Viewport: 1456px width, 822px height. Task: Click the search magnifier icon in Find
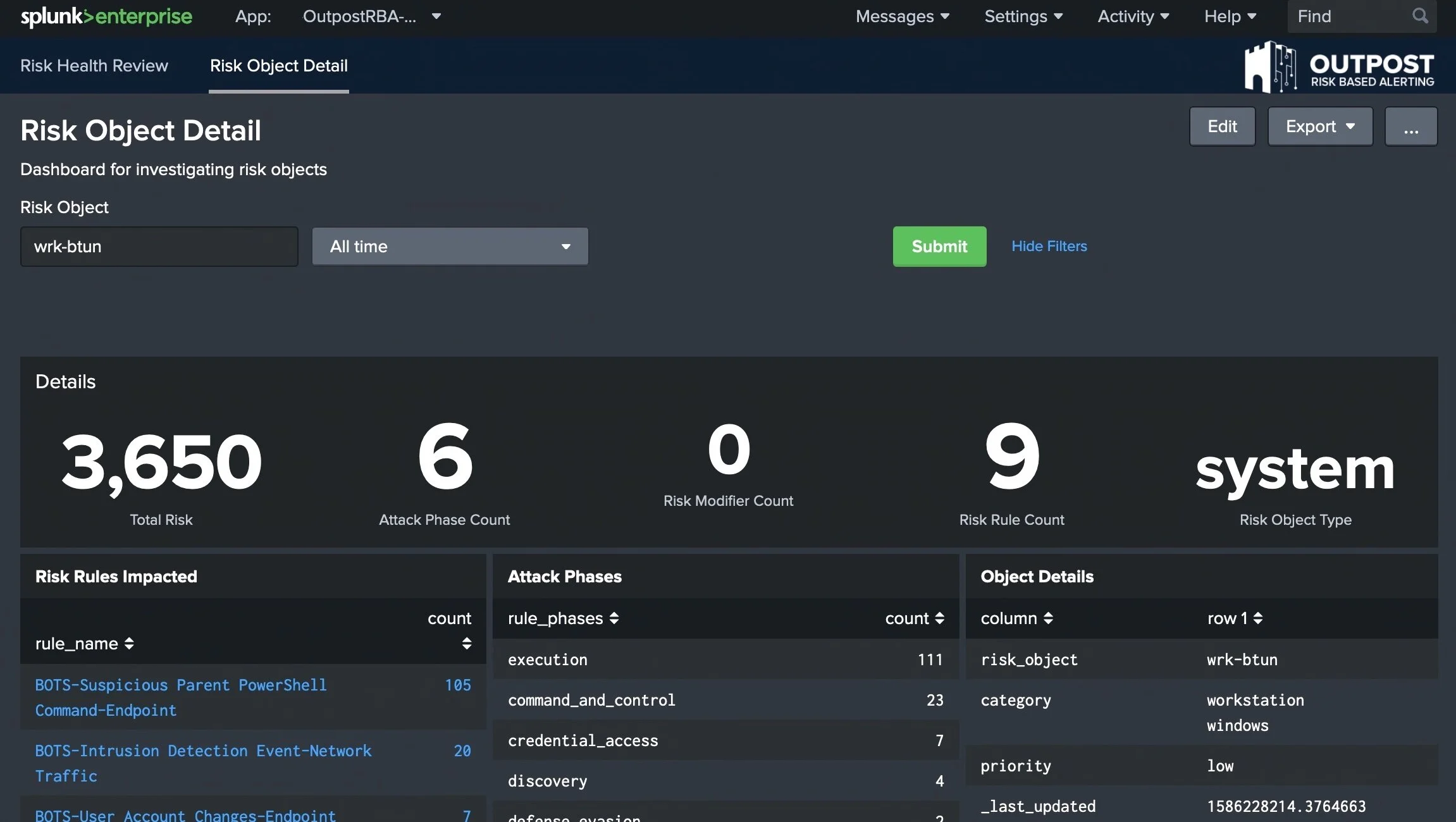point(1420,16)
